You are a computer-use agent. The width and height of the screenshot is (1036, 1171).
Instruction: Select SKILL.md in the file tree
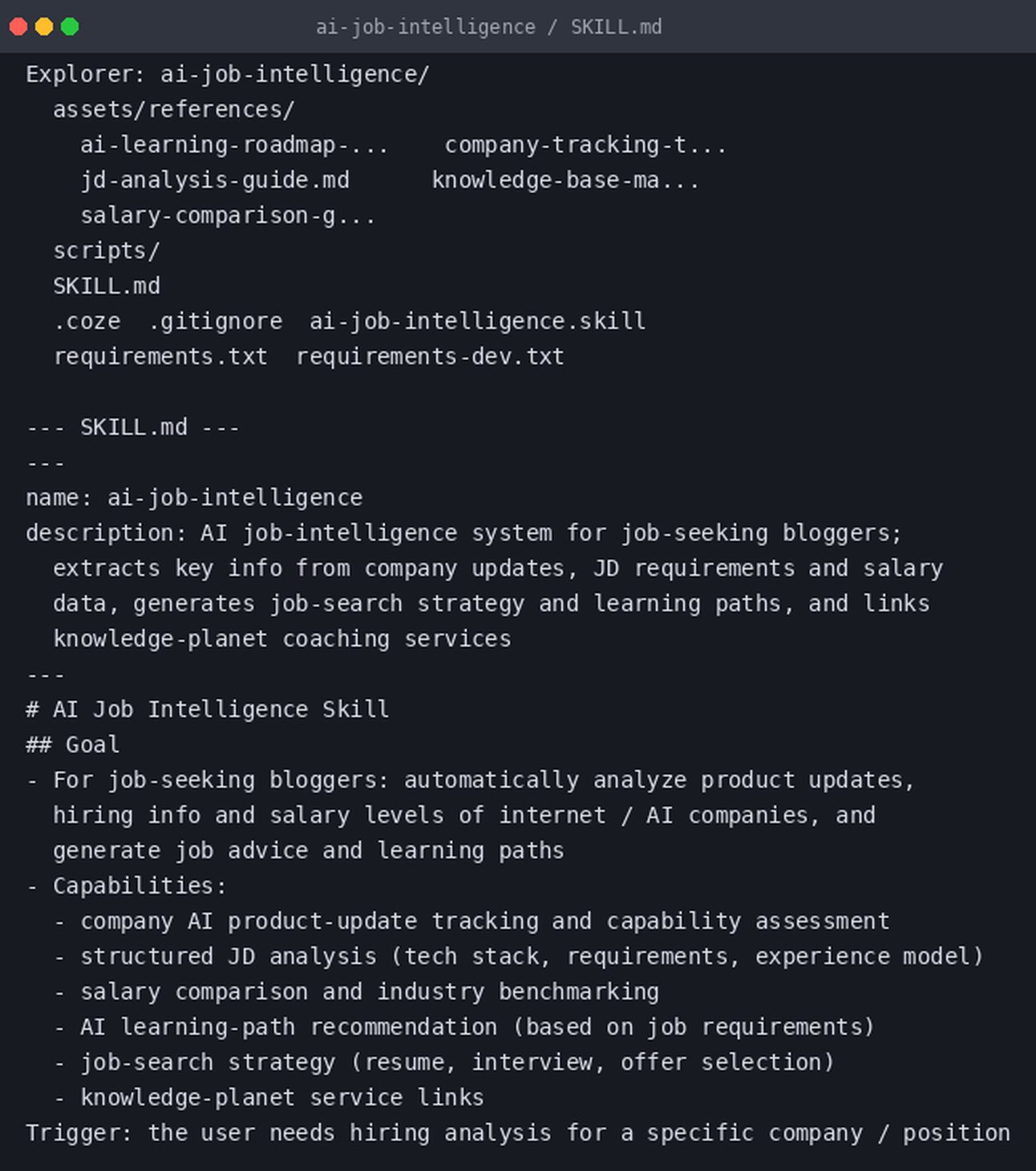[x=107, y=286]
